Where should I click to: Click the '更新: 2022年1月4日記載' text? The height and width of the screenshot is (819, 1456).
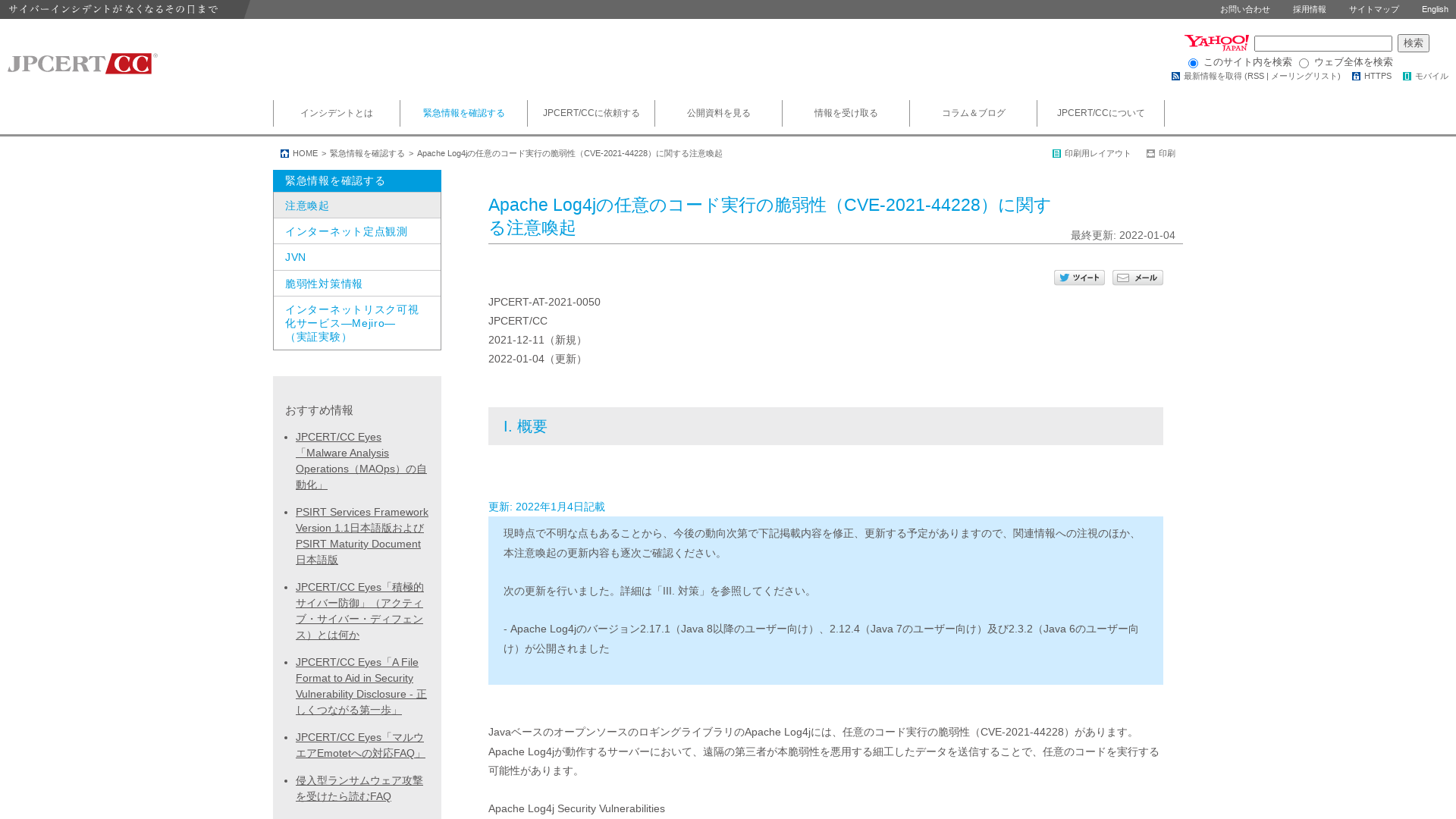tap(547, 507)
